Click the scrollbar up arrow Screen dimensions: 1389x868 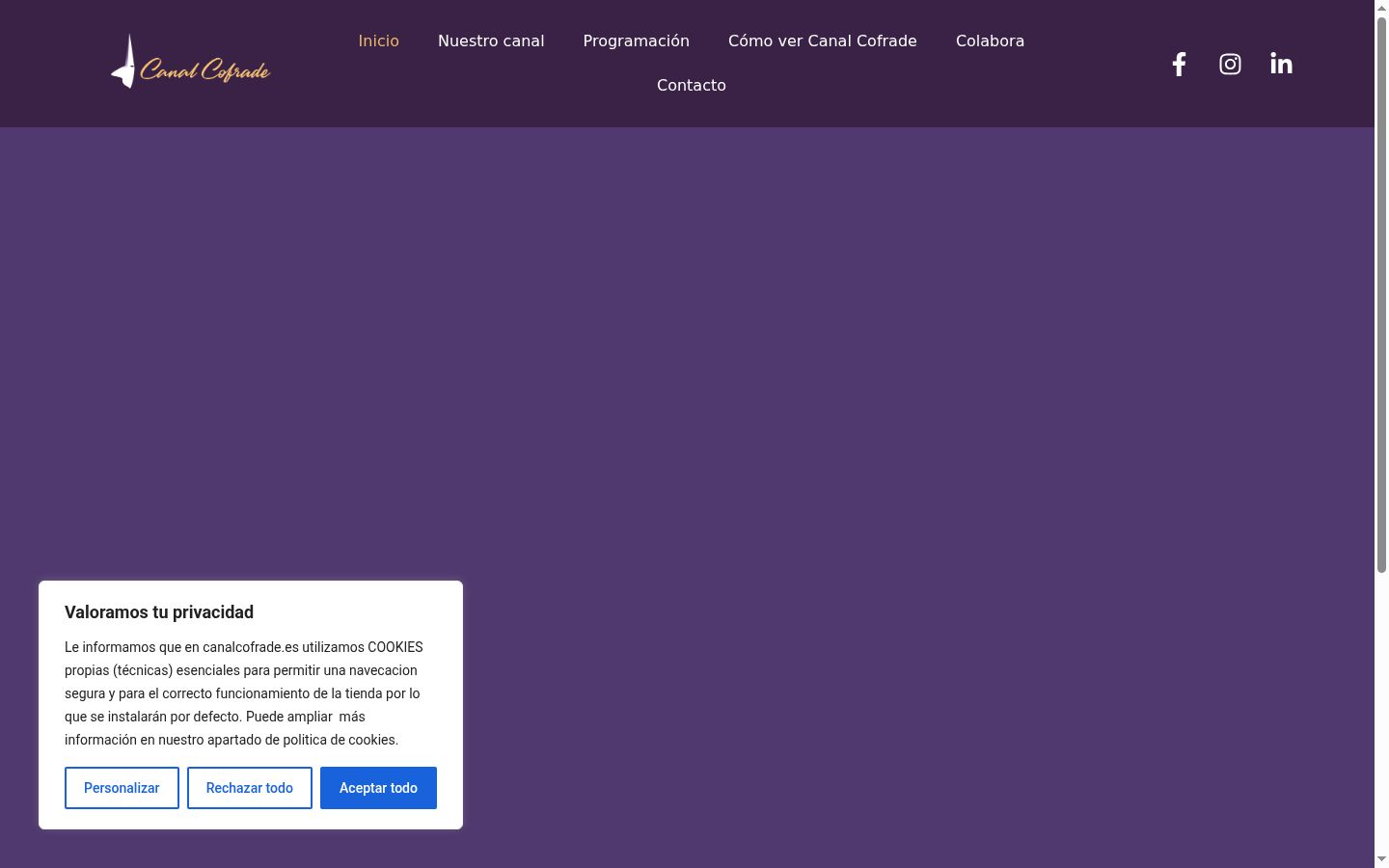[x=1381, y=7]
